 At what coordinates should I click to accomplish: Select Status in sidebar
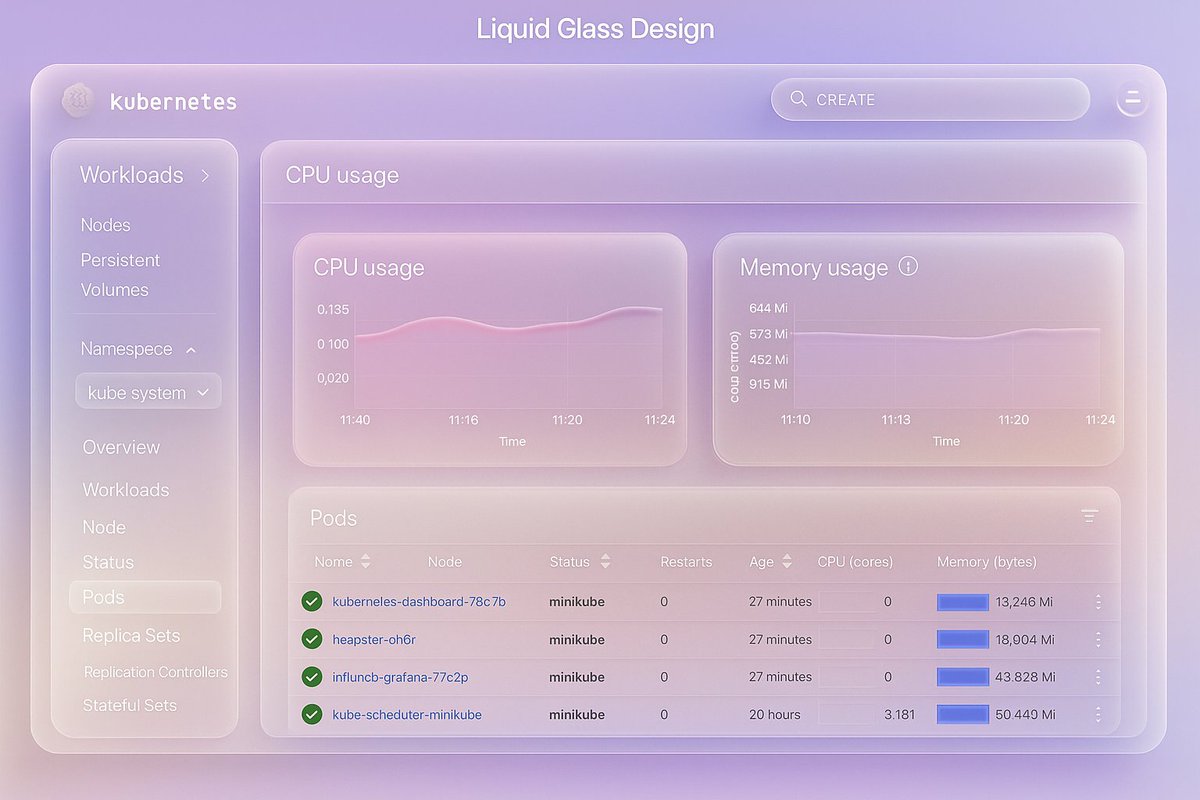[108, 562]
